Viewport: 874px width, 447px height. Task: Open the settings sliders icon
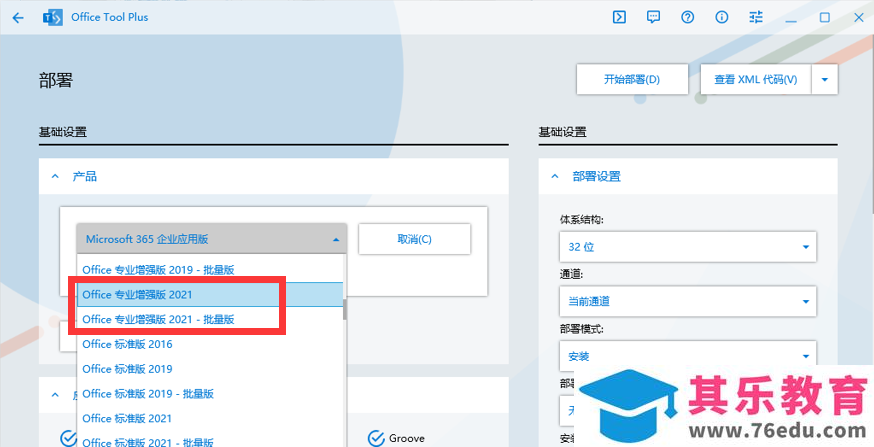[756, 17]
